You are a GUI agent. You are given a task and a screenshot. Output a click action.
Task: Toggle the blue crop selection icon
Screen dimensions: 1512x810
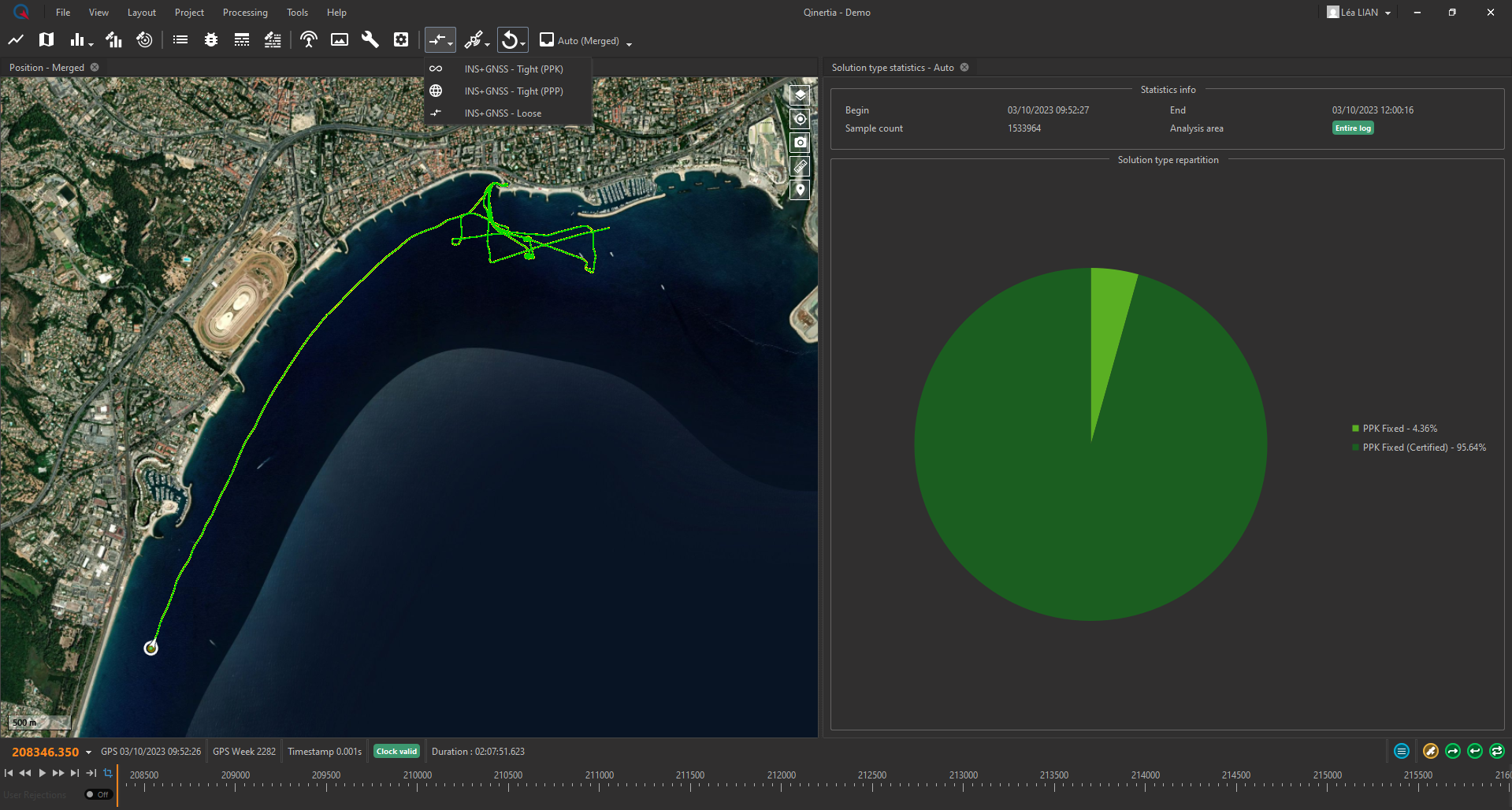(108, 773)
